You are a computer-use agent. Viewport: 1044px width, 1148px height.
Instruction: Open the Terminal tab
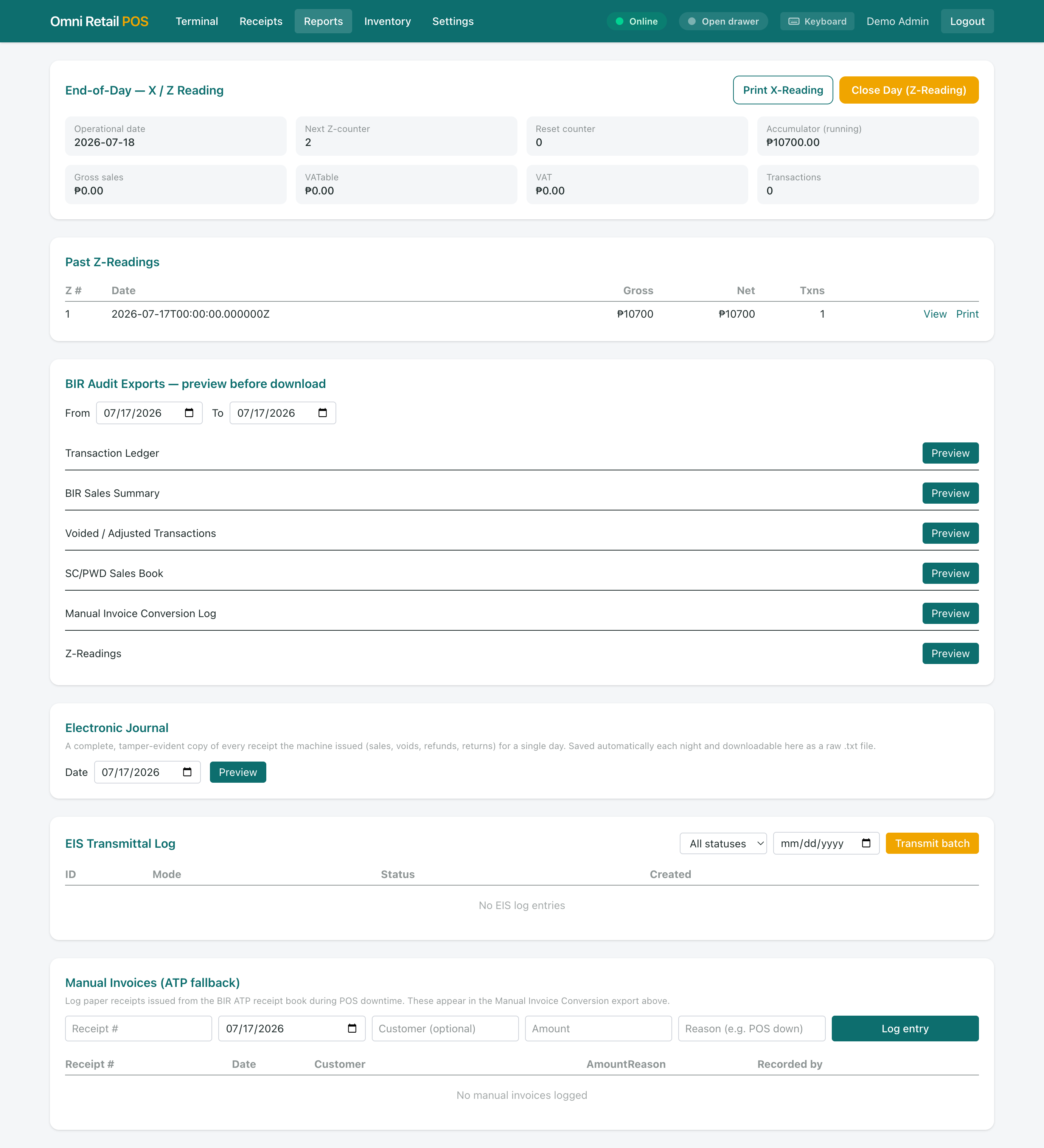coord(196,21)
